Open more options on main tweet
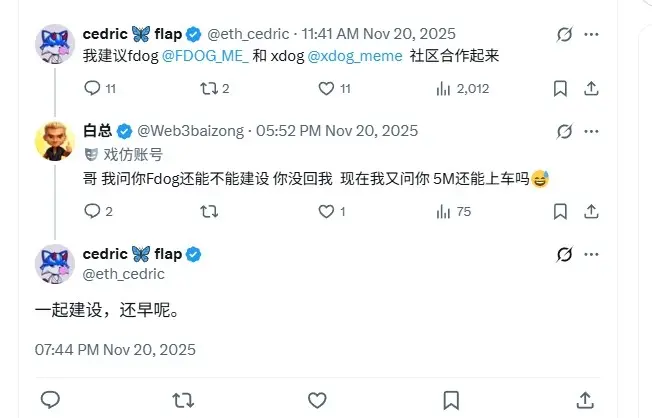The height and width of the screenshot is (418, 652). (x=591, y=254)
